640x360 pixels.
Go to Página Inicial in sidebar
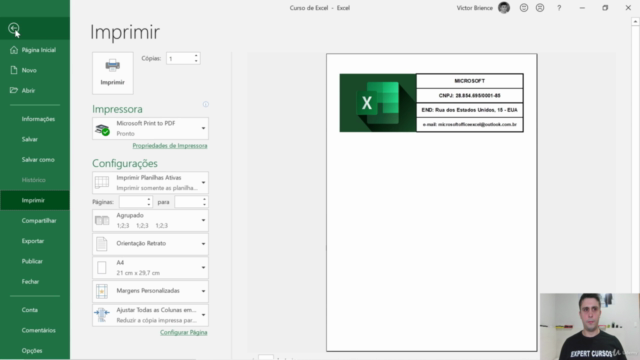[x=35, y=50]
